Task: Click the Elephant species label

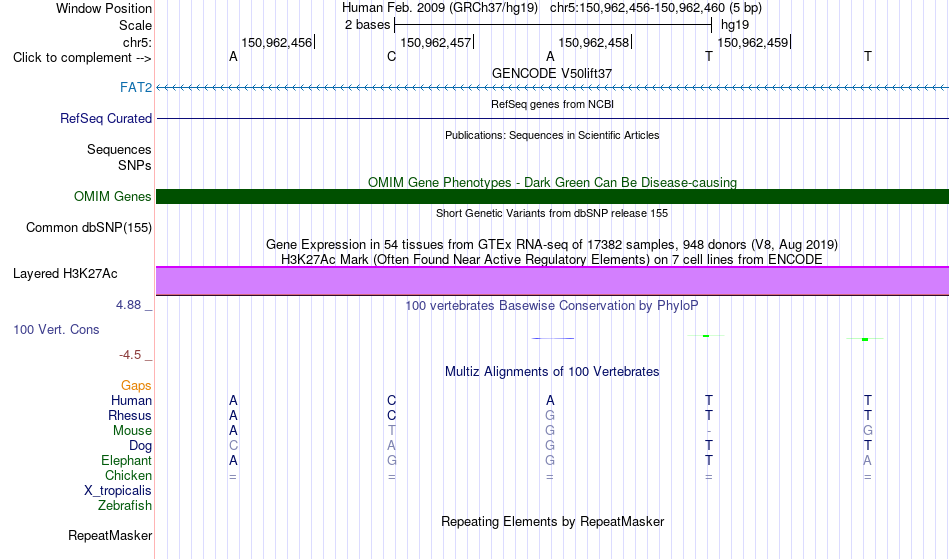Action: (127, 460)
